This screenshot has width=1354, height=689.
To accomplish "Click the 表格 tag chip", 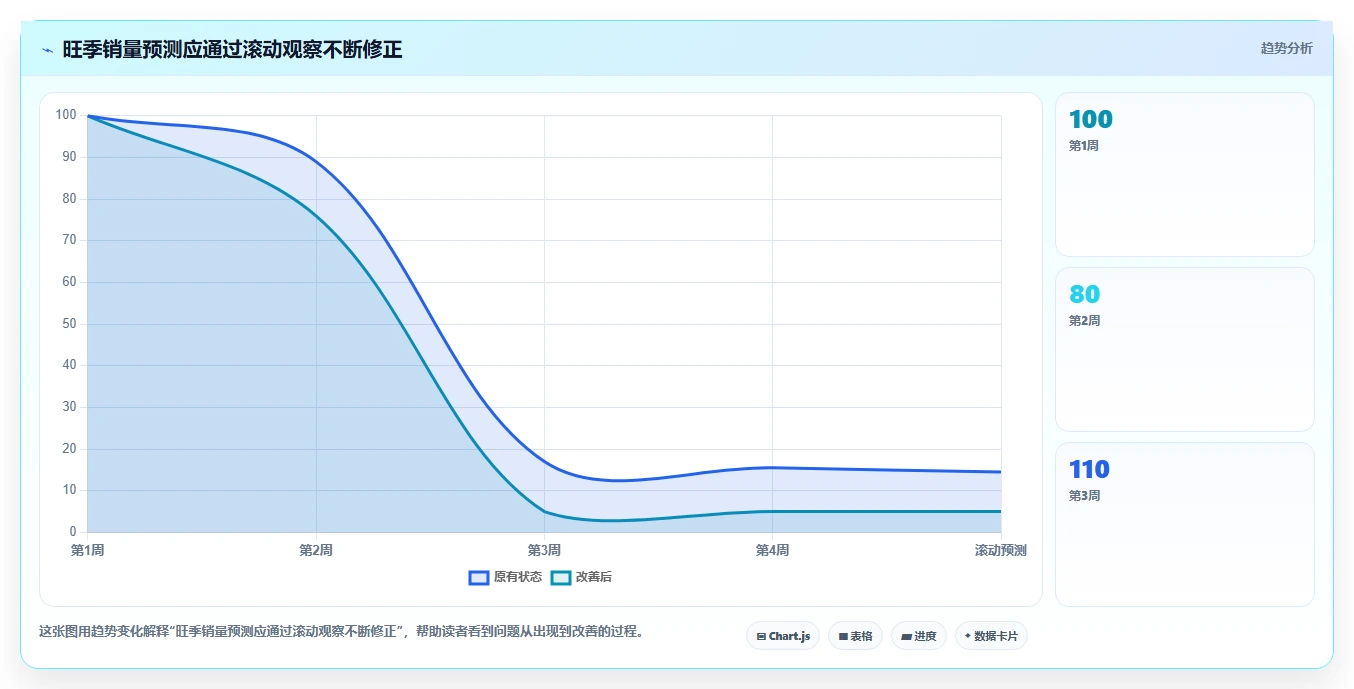I will (x=855, y=636).
